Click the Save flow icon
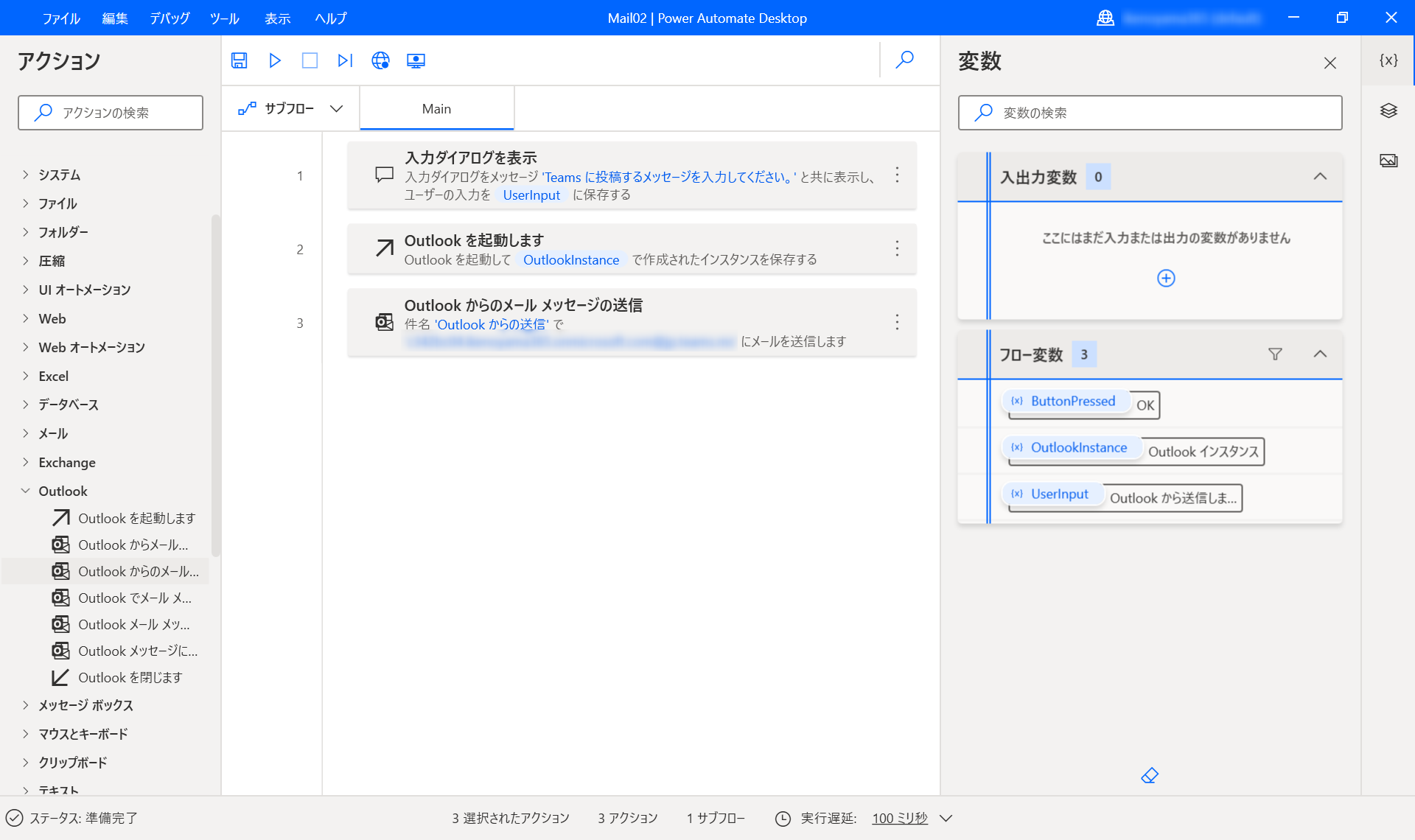This screenshot has width=1415, height=840. (239, 60)
